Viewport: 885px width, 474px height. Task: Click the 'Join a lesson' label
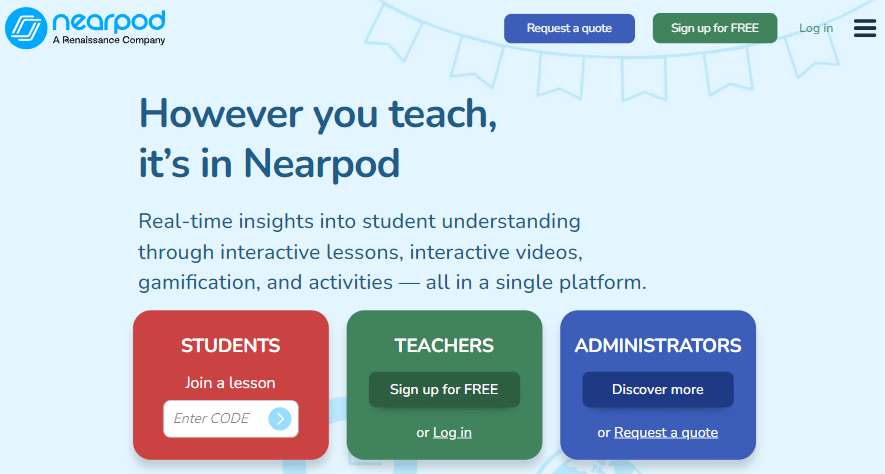(x=231, y=382)
